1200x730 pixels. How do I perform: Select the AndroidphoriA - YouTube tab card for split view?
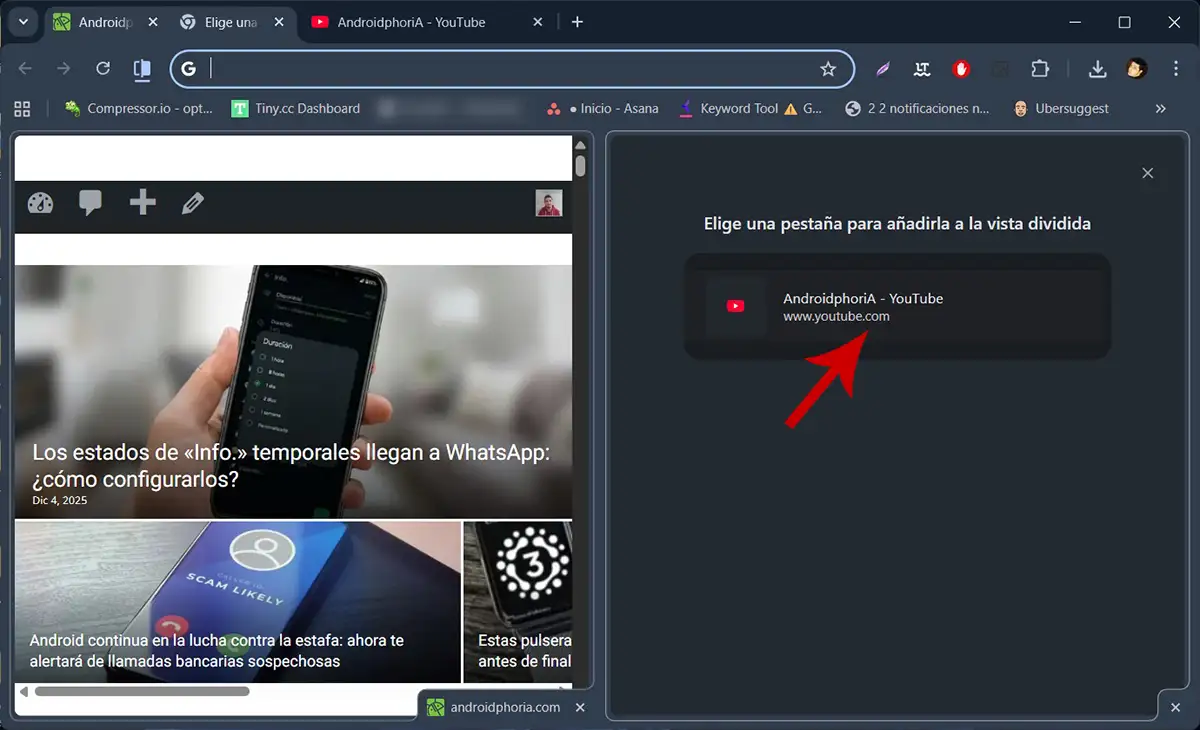(x=897, y=307)
